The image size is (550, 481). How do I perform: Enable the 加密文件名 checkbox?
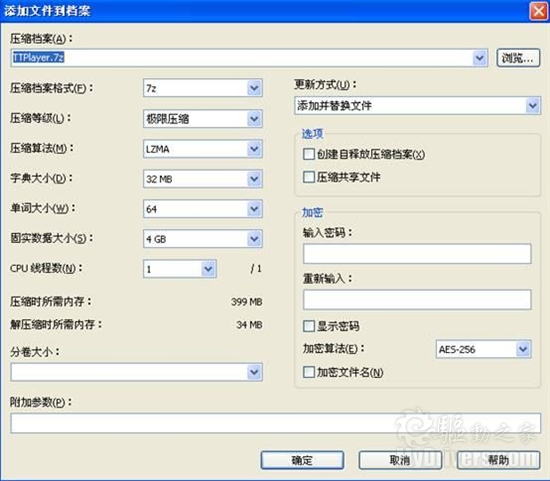[x=309, y=372]
